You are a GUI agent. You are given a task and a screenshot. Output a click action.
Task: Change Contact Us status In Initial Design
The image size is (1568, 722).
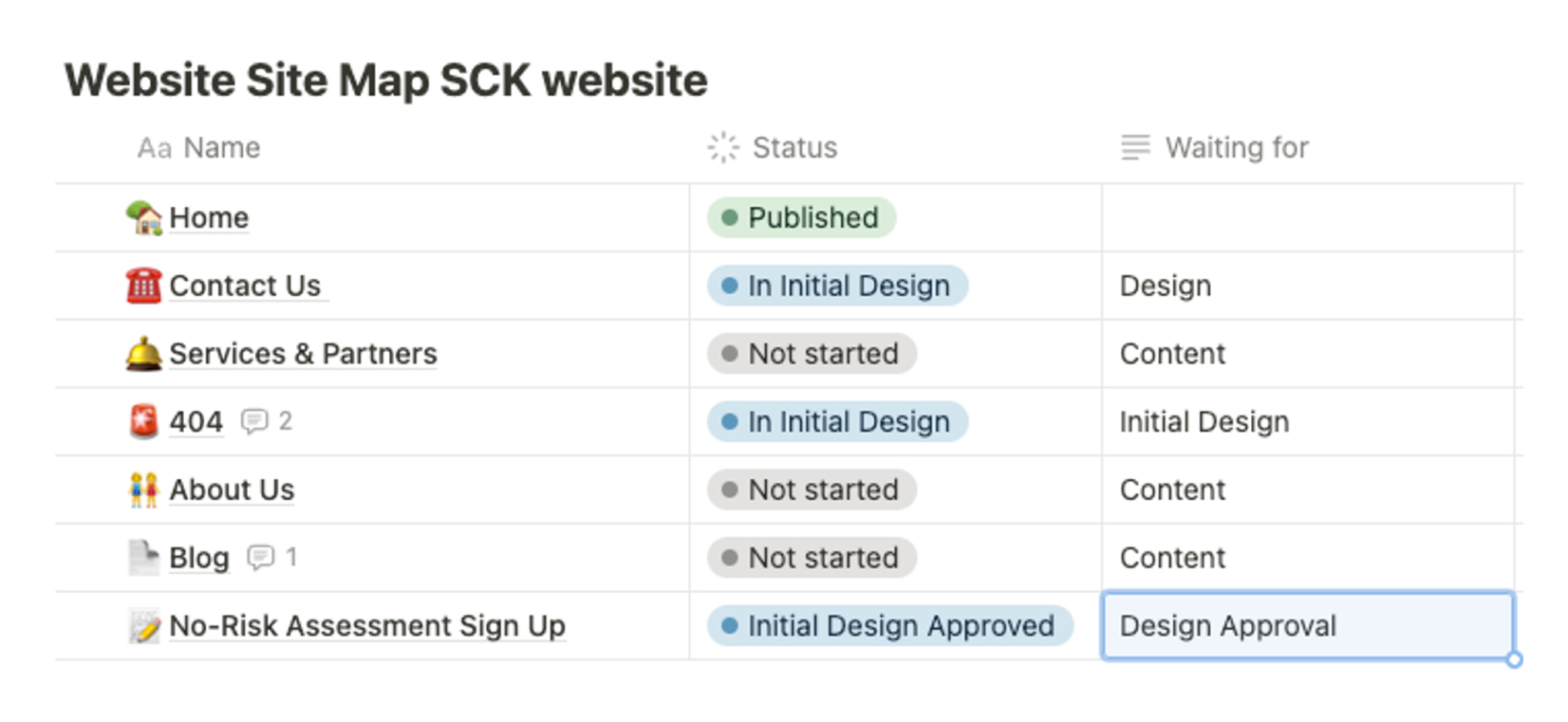(x=837, y=286)
